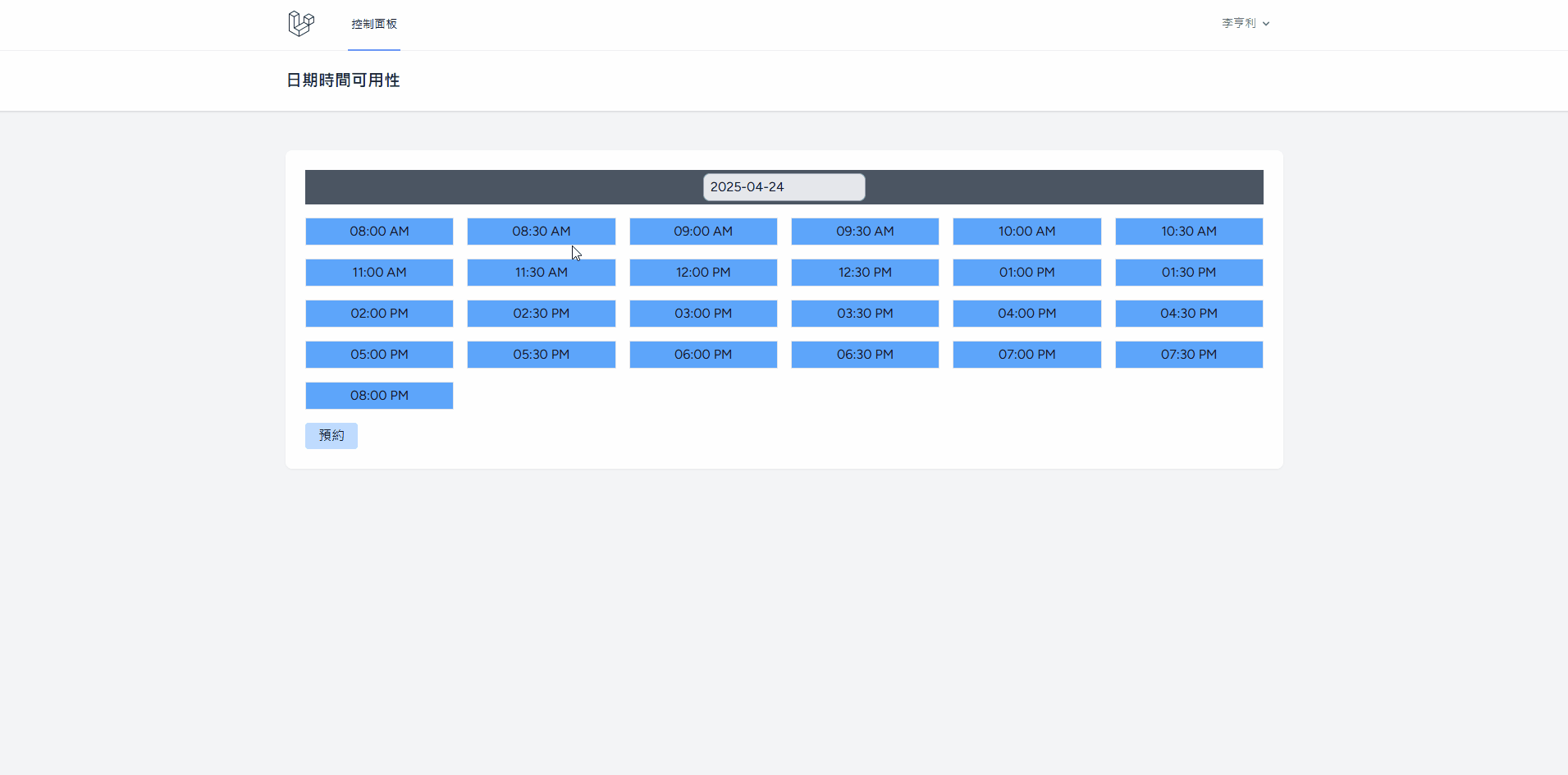Choose the 04:30 PM time slot
The height and width of the screenshot is (775, 1568).
[x=1189, y=314]
